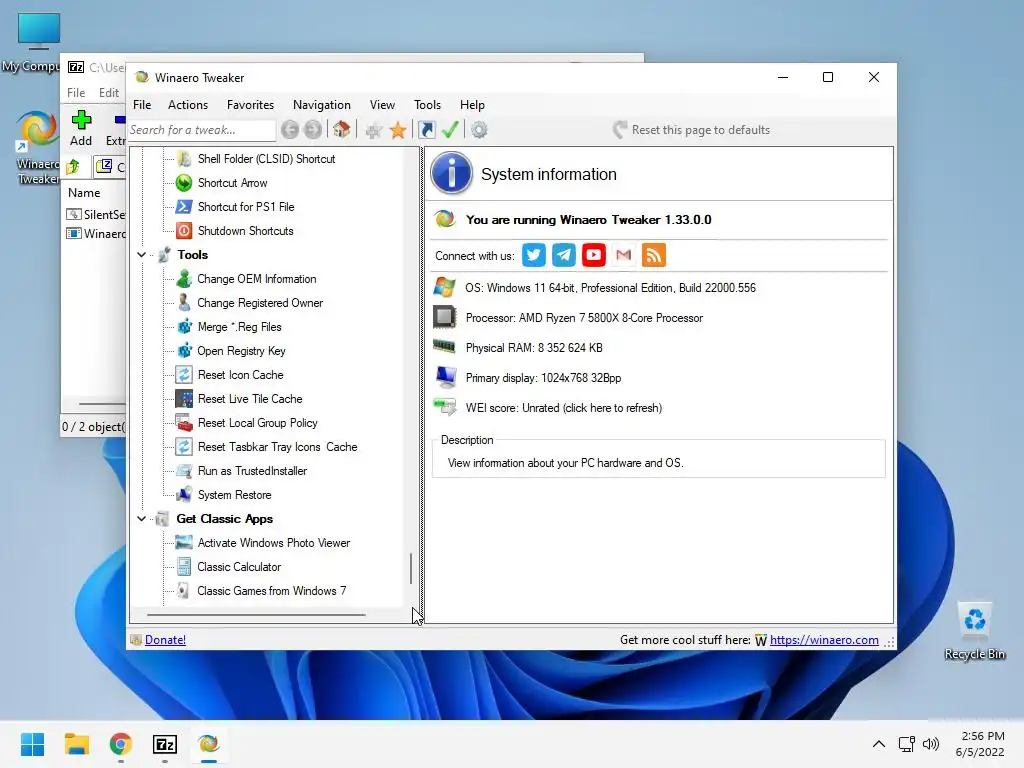Select Open Registry Key item
1024x768 pixels.
[x=241, y=351]
